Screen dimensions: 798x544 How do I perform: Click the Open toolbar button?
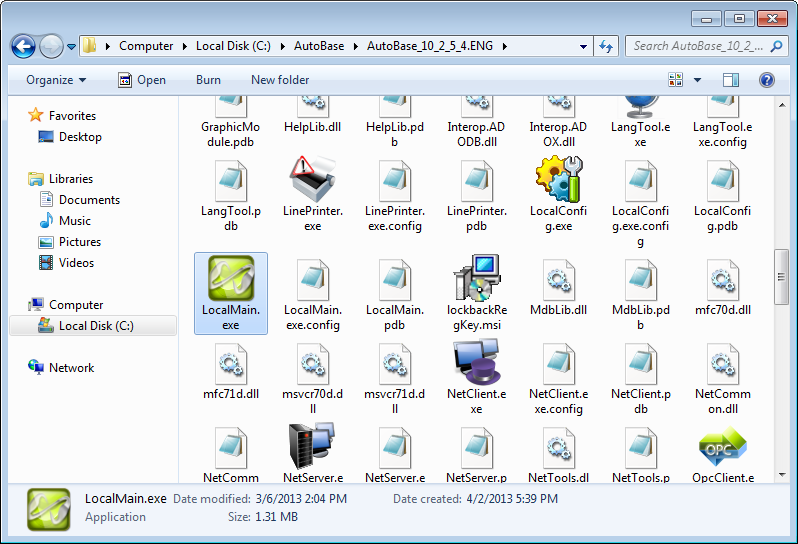point(142,80)
